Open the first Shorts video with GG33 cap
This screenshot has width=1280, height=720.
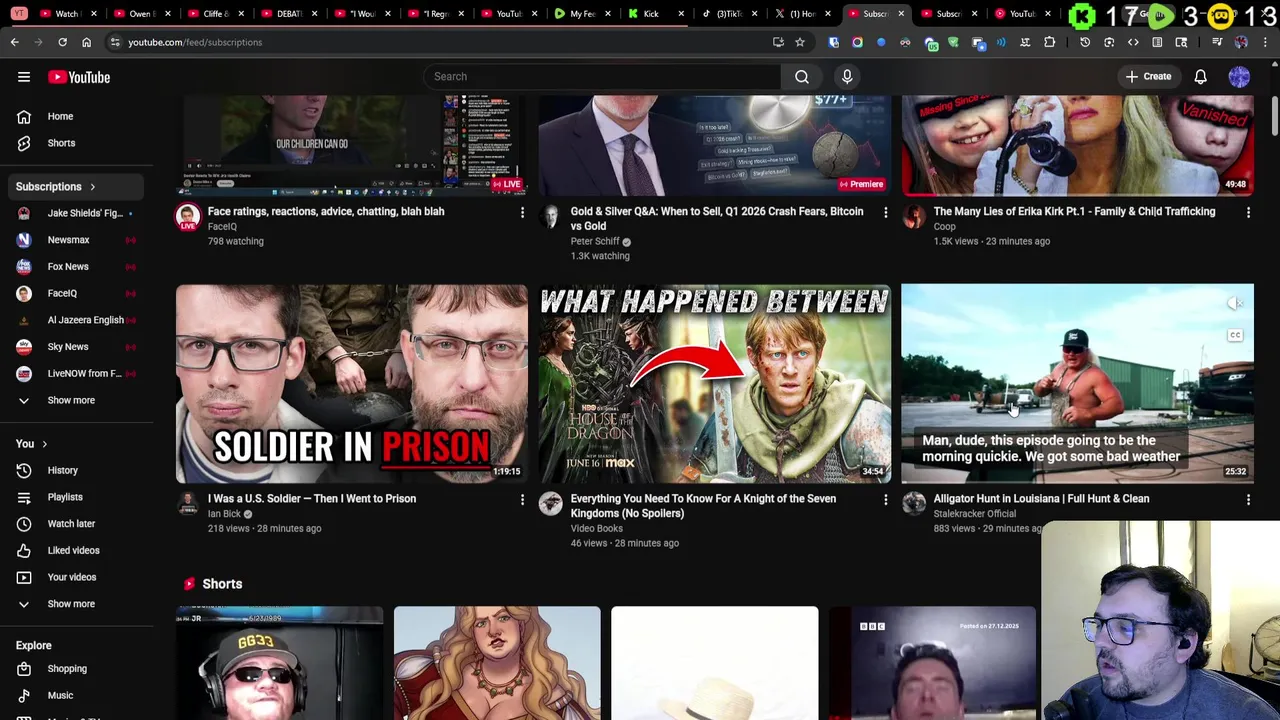click(280, 663)
